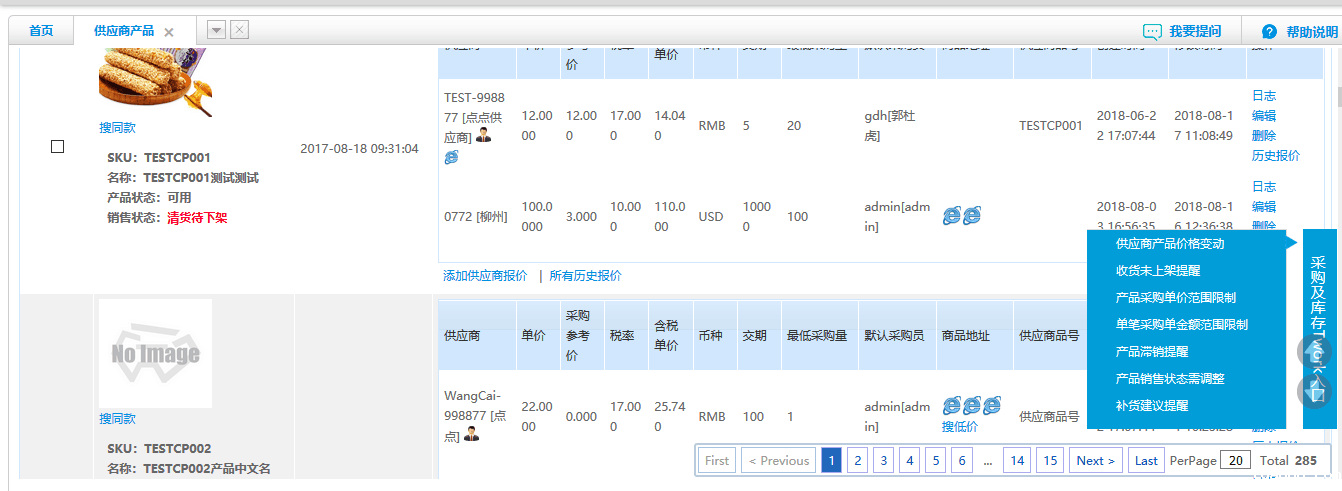The height and width of the screenshot is (491, 1342).
Task: Open the tab list dropdown arrow
Action: coord(216,30)
